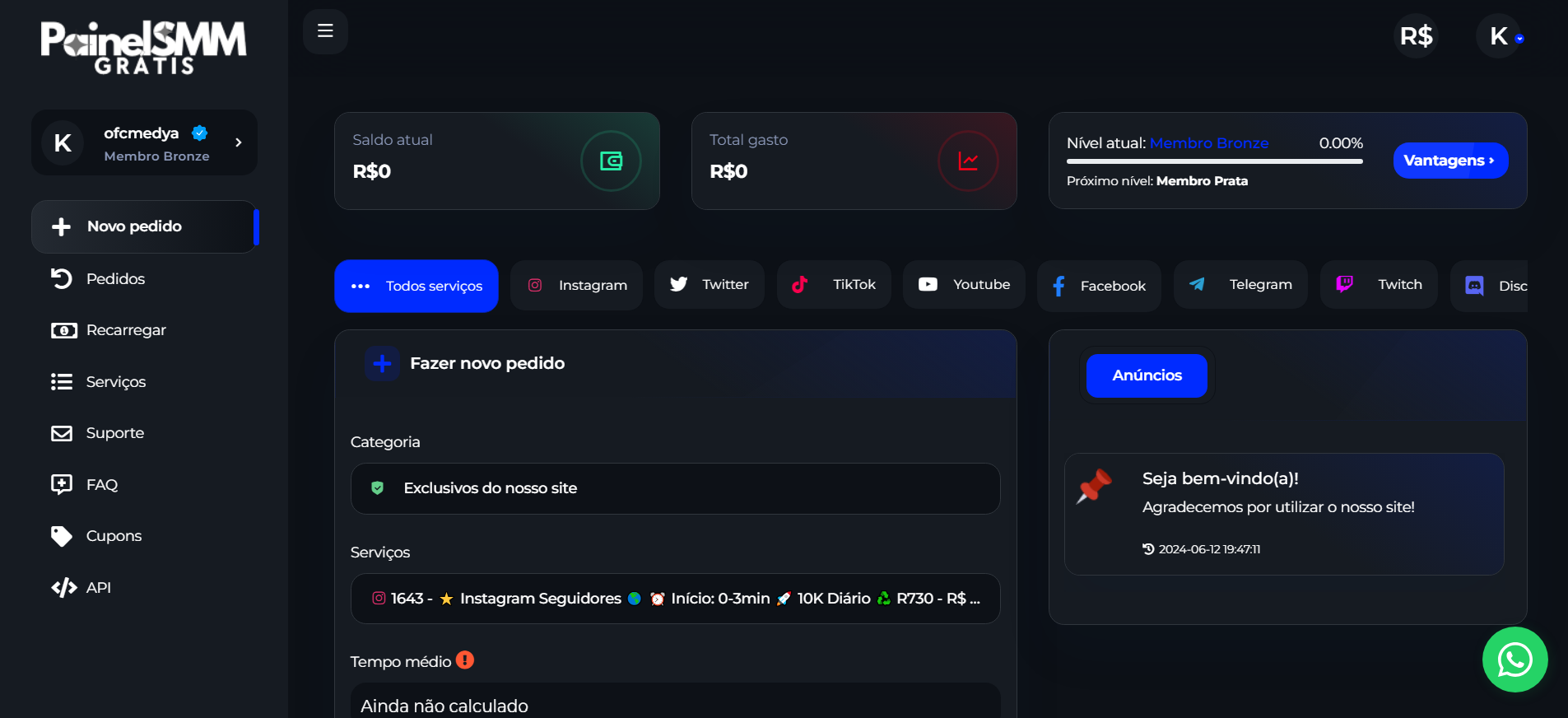Click the Vantagens button
This screenshot has height=718, width=1568.
(1450, 161)
